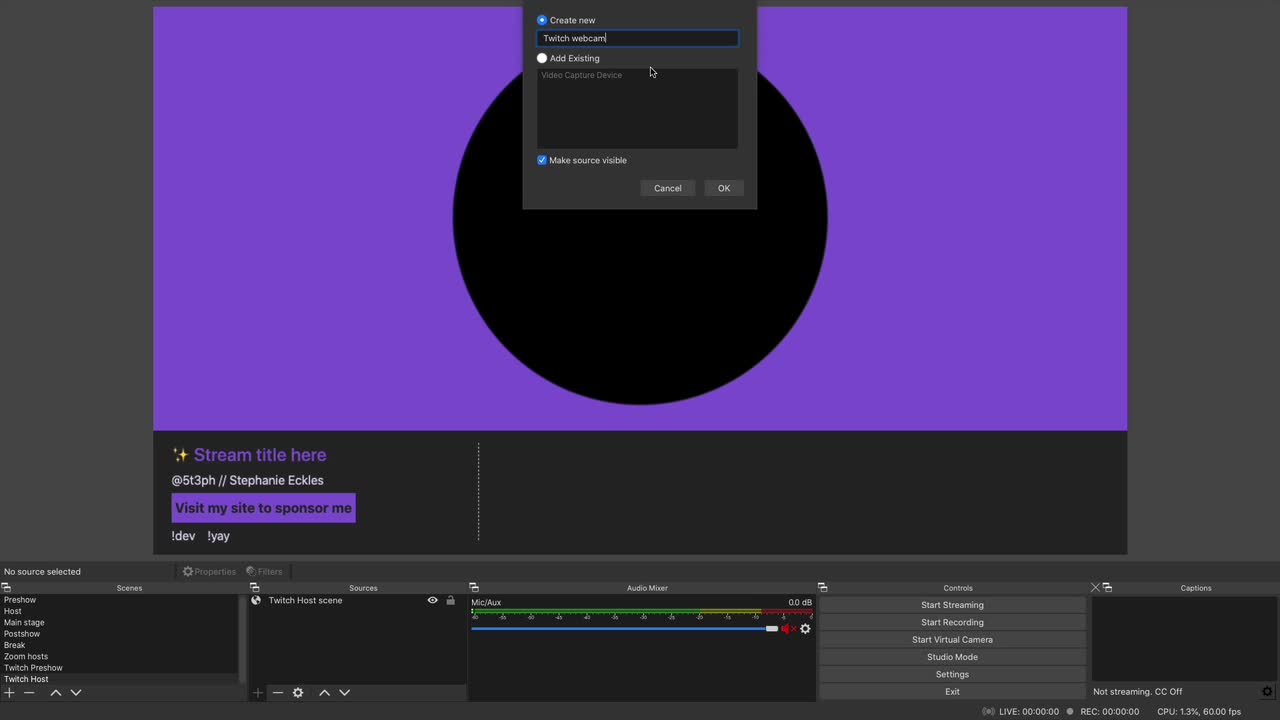1280x720 pixels.
Task: Adjust the Mic/Aux volume slider handle
Action: click(x=771, y=629)
